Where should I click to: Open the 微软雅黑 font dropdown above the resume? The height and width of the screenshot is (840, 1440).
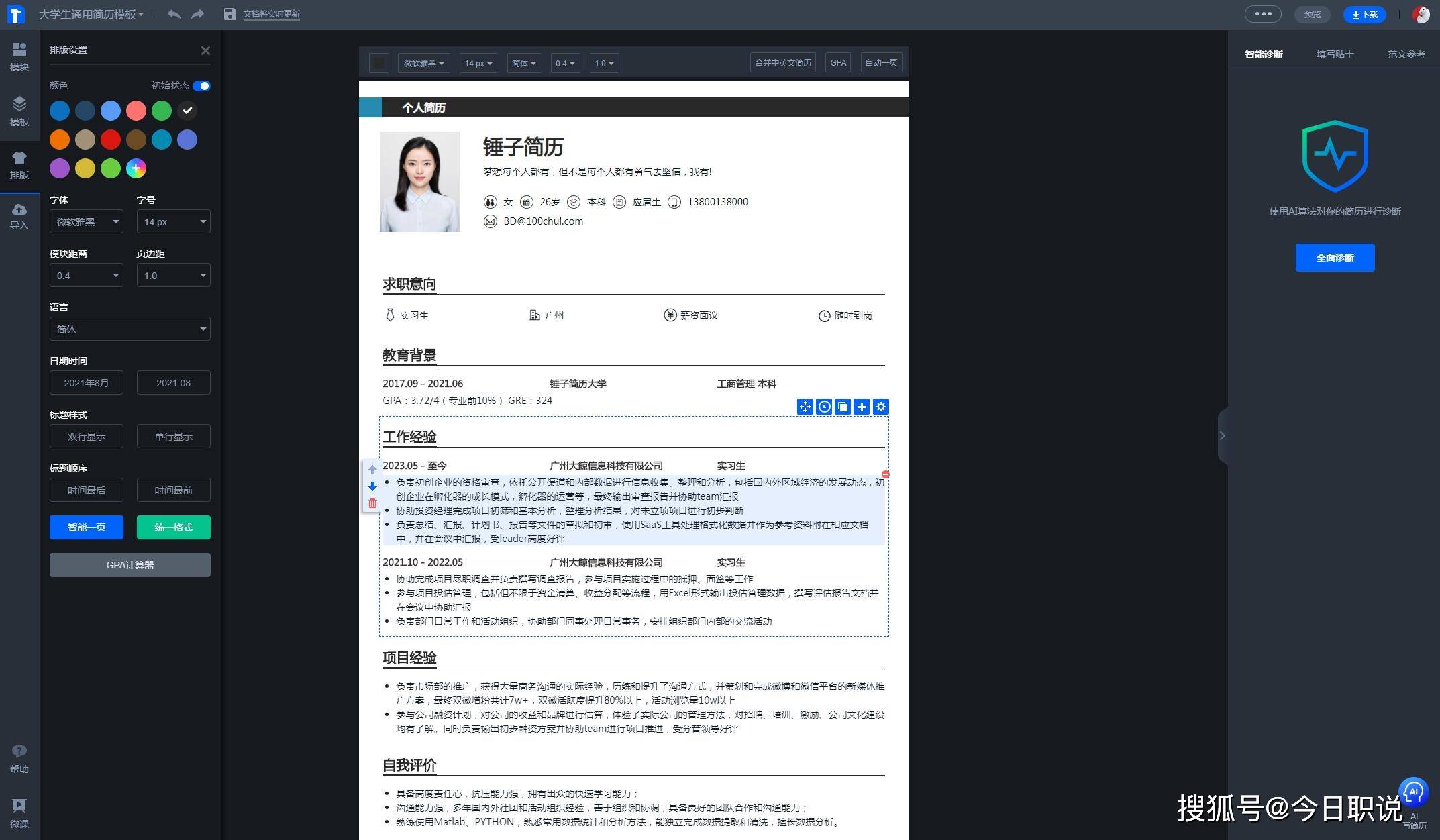click(423, 63)
